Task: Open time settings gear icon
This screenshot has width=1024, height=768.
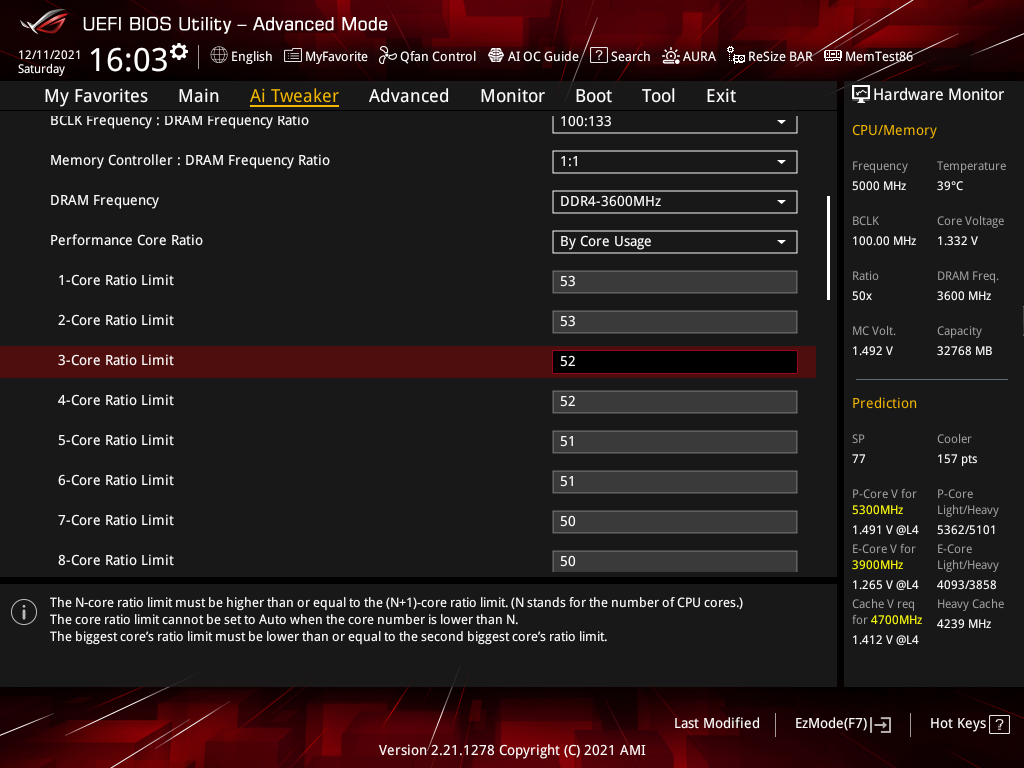Action: [x=179, y=52]
